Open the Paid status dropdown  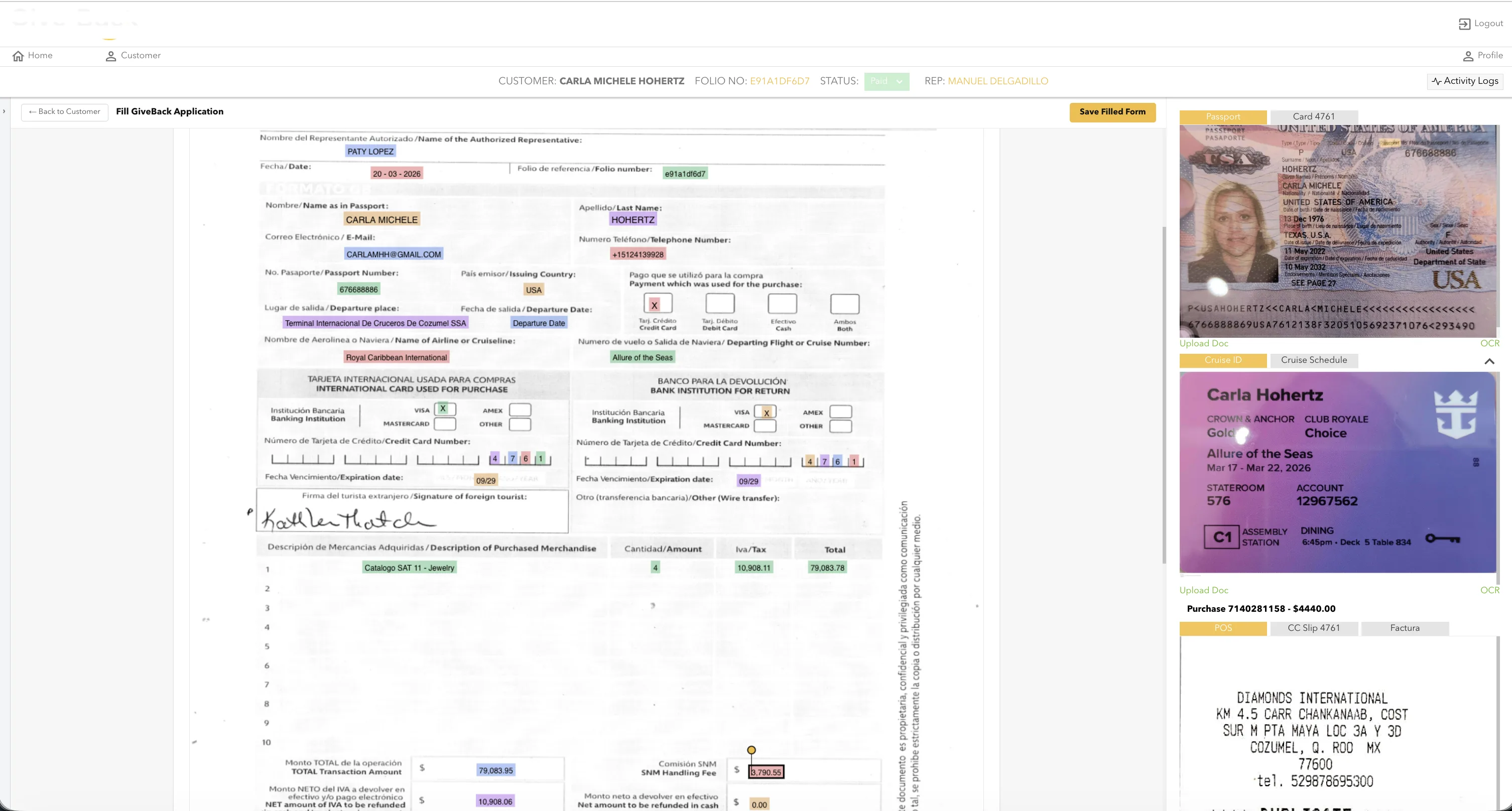887,82
